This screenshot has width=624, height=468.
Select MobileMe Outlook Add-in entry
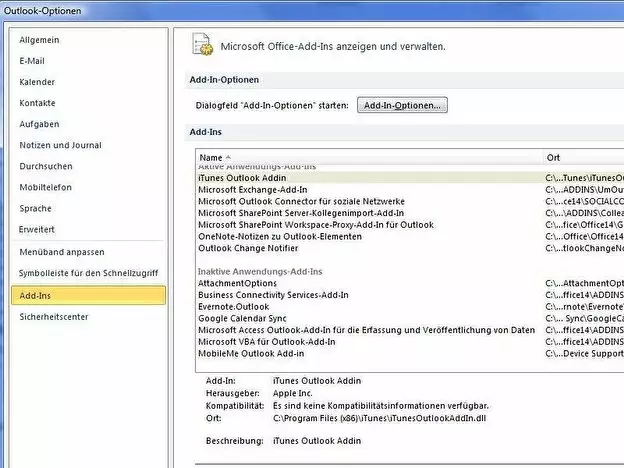[252, 353]
